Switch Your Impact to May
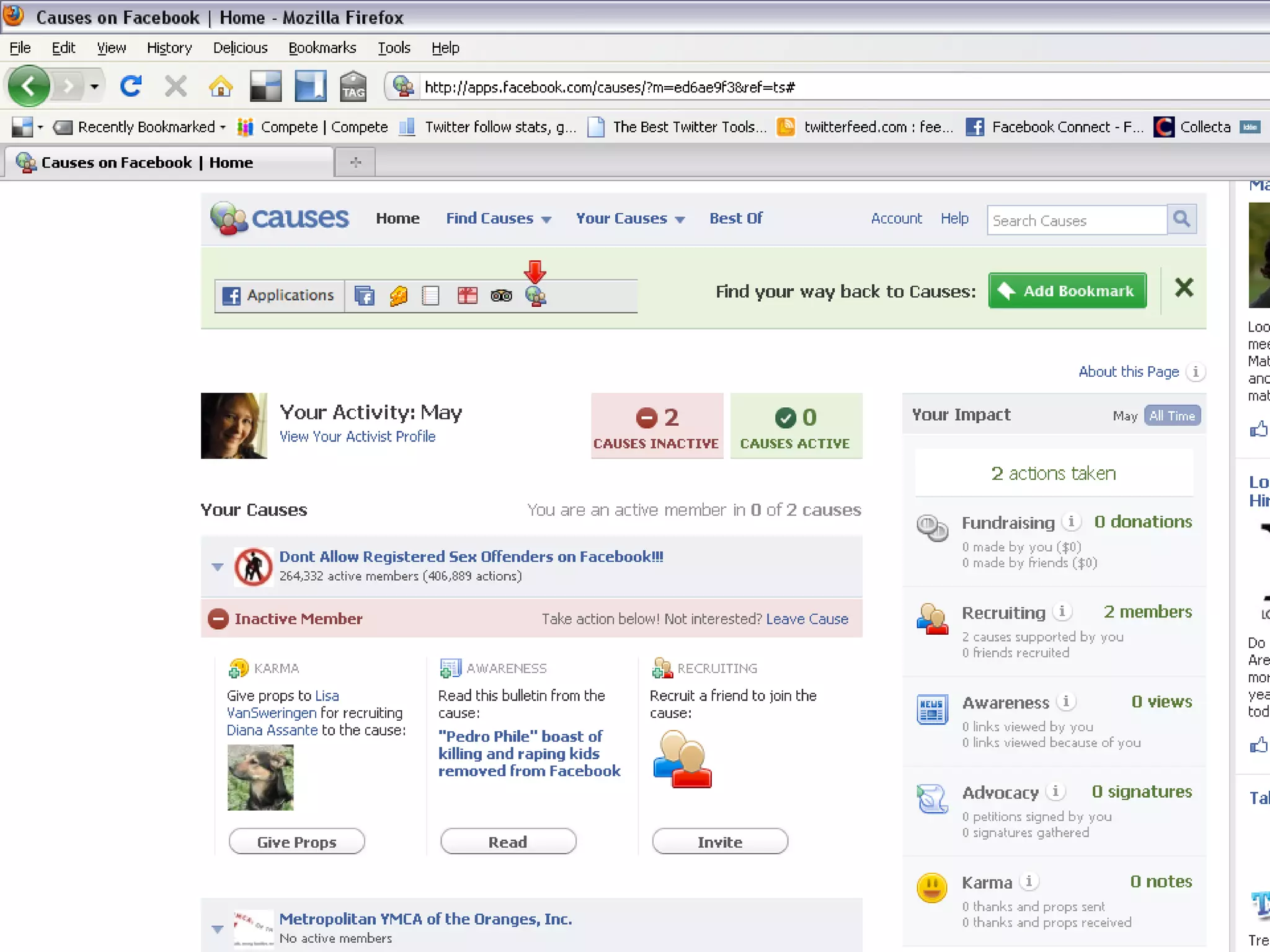 [1124, 416]
